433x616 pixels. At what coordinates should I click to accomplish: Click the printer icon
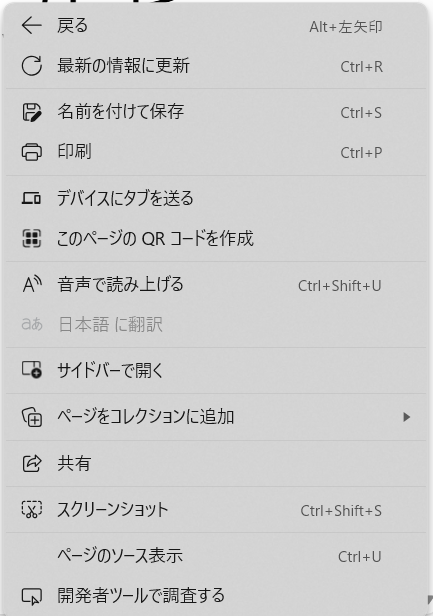click(31, 152)
